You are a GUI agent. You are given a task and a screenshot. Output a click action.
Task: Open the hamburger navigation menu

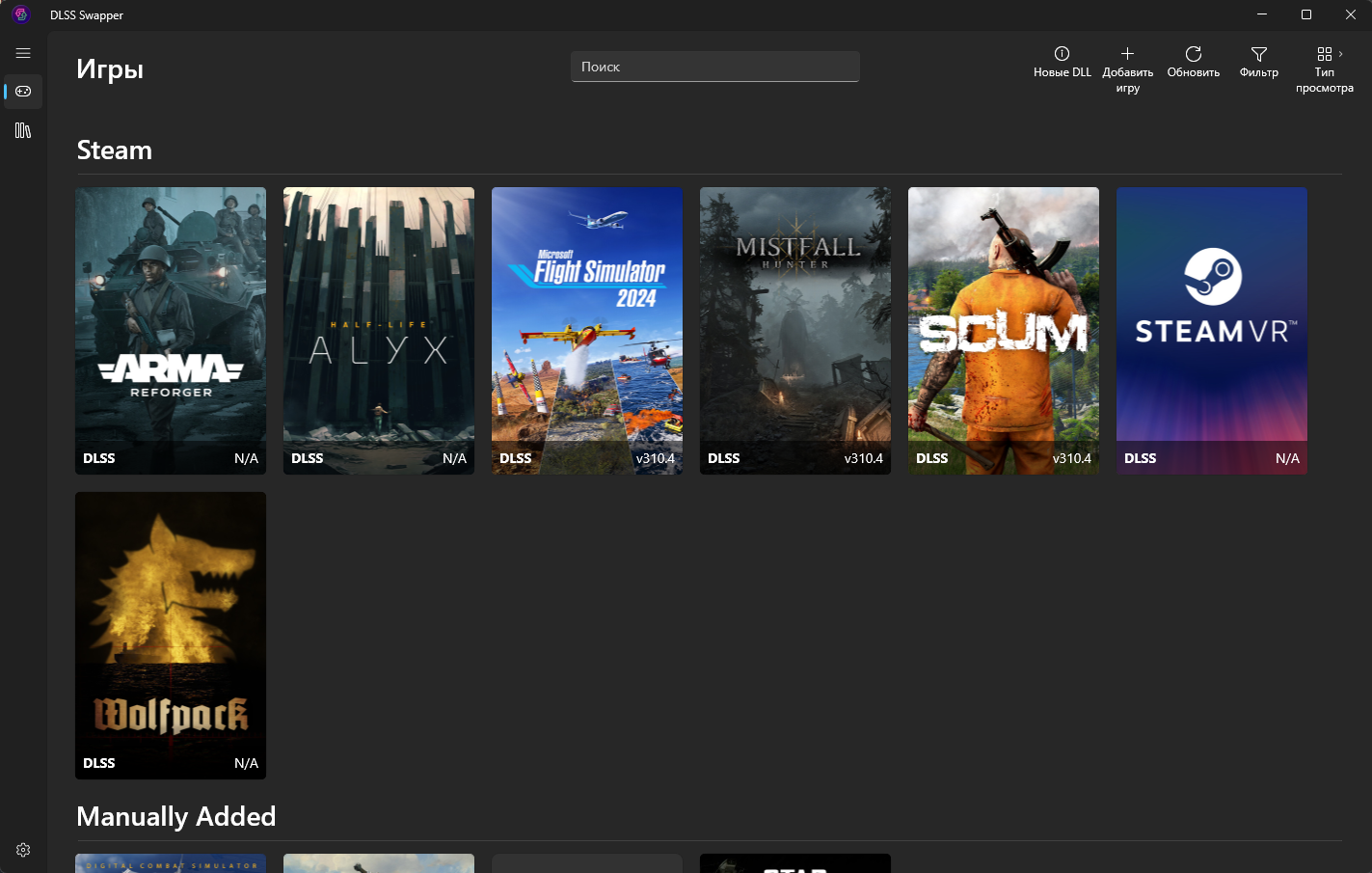23,54
